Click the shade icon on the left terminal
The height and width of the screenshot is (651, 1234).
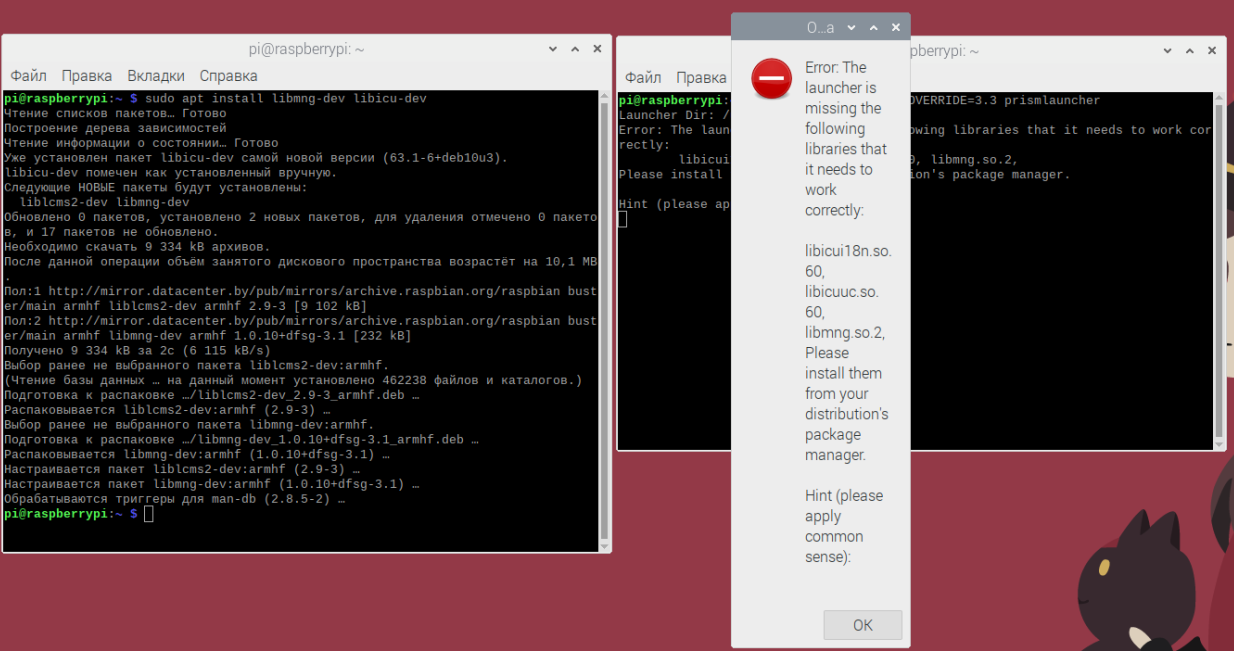(551, 48)
